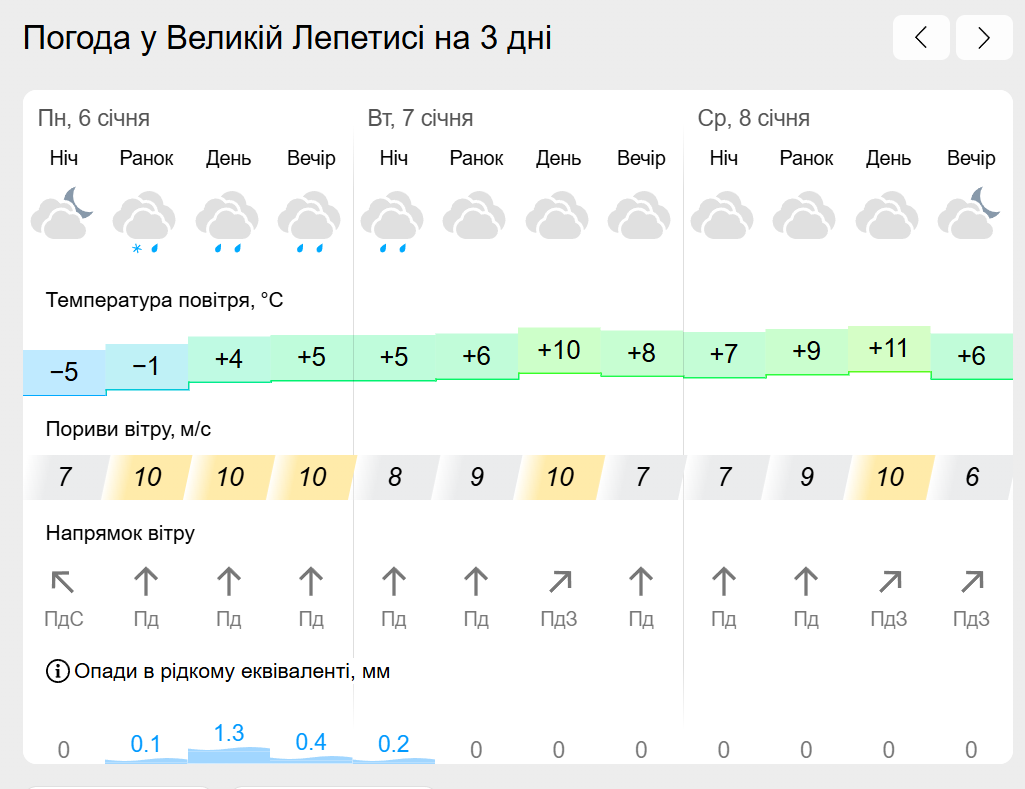Viewport: 1025px width, 789px height.
Task: Click the previous arrow next to forecast title
Action: pyautogui.click(x=921, y=37)
